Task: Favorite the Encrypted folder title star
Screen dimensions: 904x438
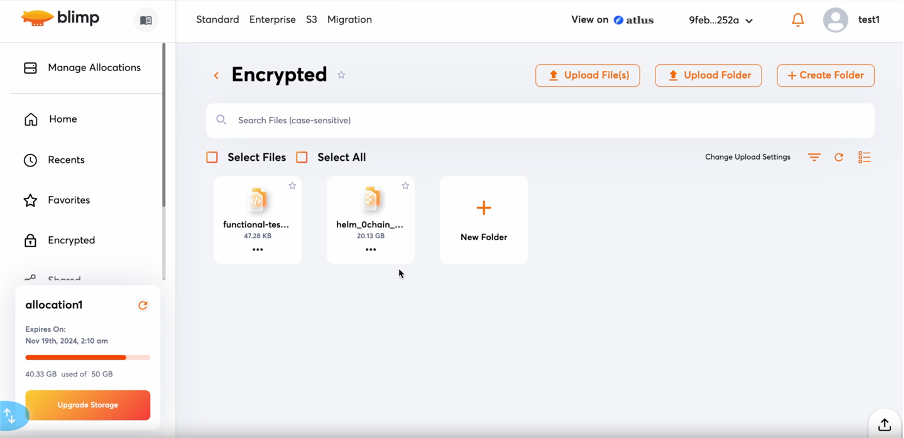Action: pyautogui.click(x=341, y=75)
